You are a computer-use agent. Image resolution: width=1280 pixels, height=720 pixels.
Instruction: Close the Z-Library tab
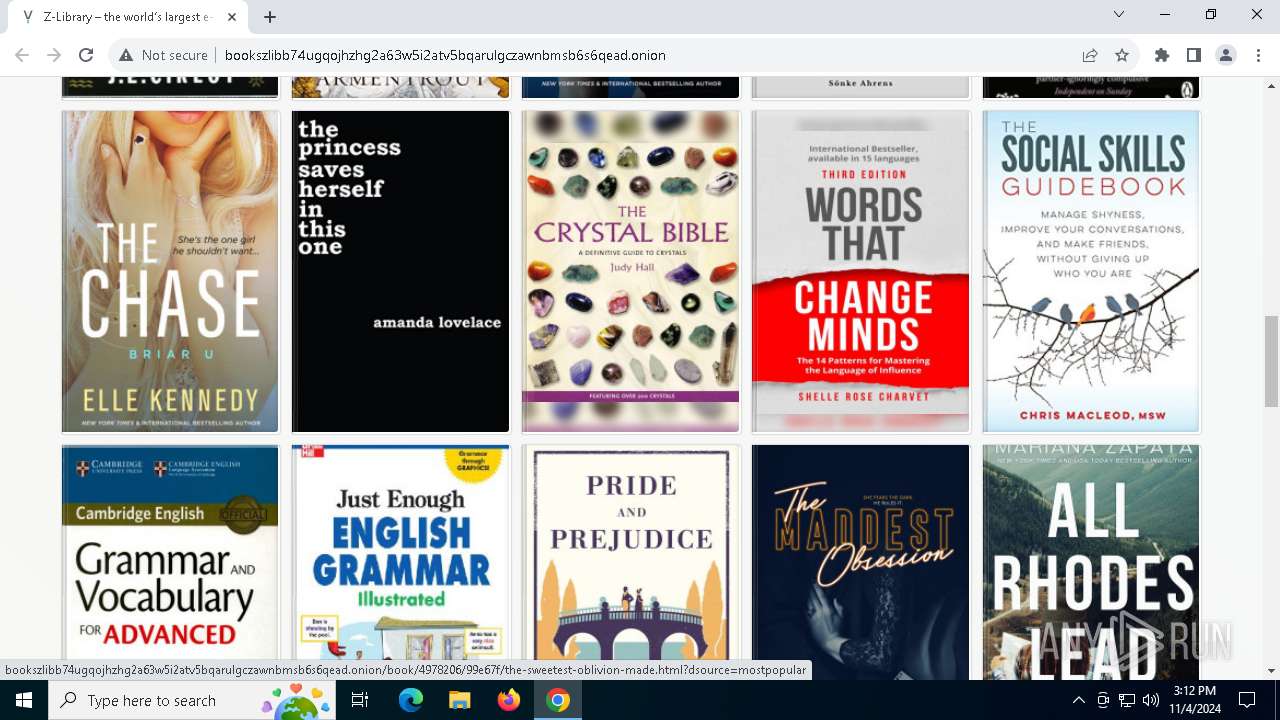tap(233, 17)
